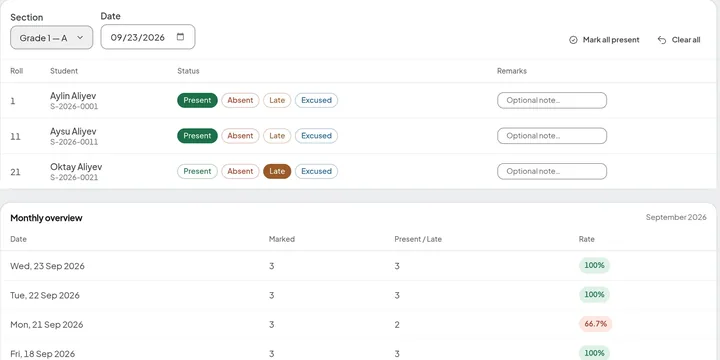Click the Remarks column header
Screen dimensions: 720x360
pos(512,71)
